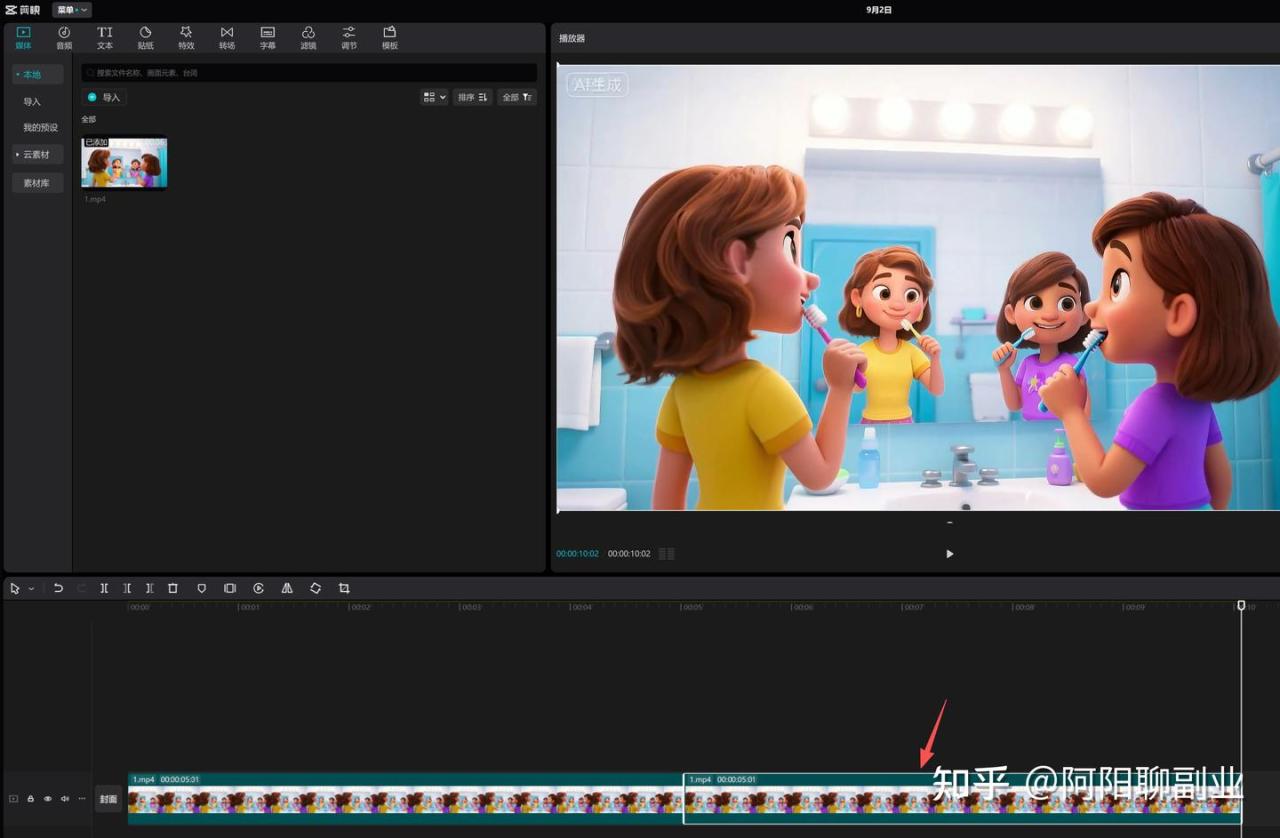Mute the video track audio
The image size is (1280, 838).
[x=64, y=799]
